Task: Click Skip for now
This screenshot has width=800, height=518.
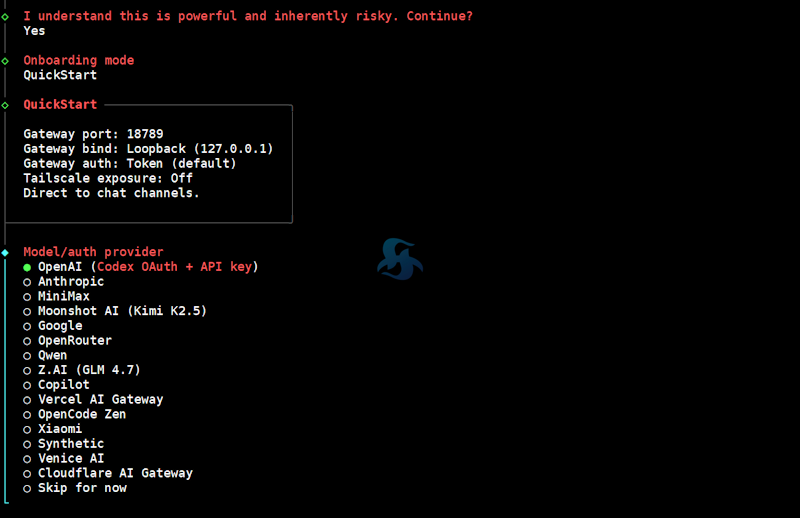Action: click(x=81, y=488)
